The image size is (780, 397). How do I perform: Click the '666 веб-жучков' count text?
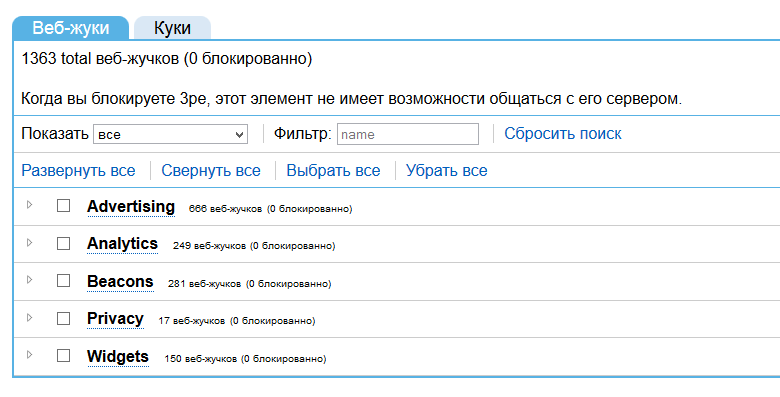click(x=225, y=209)
